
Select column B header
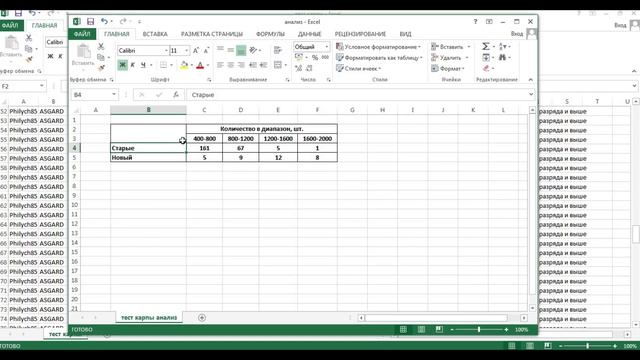point(149,110)
